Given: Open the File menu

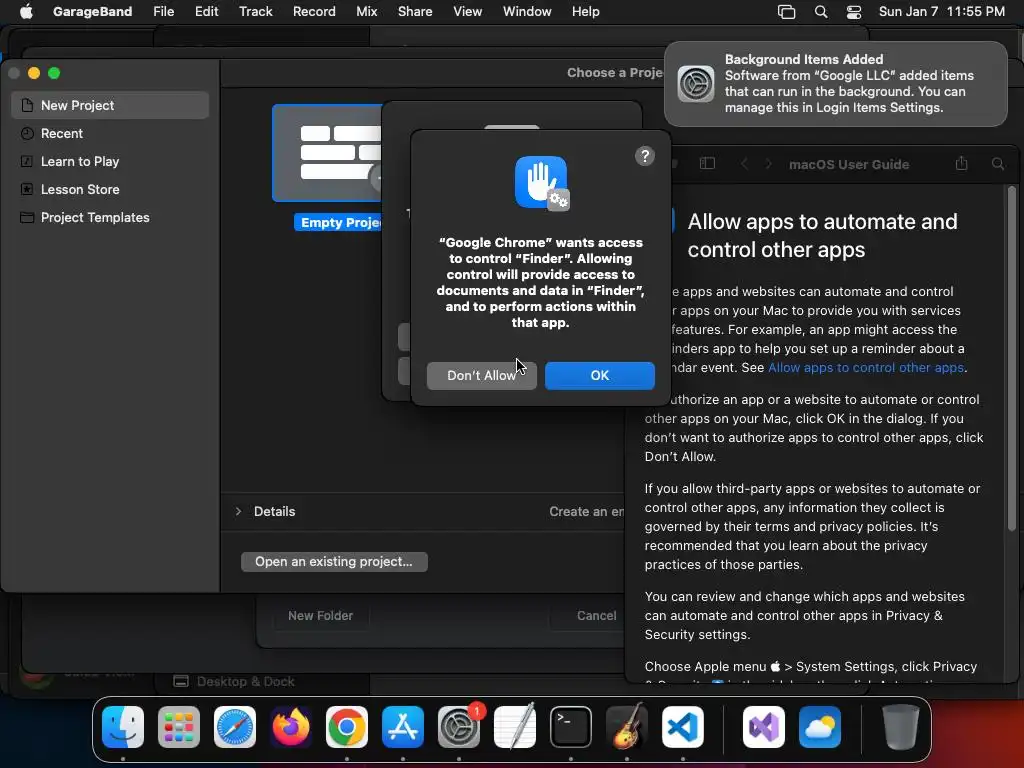Looking at the screenshot, I should pos(163,11).
